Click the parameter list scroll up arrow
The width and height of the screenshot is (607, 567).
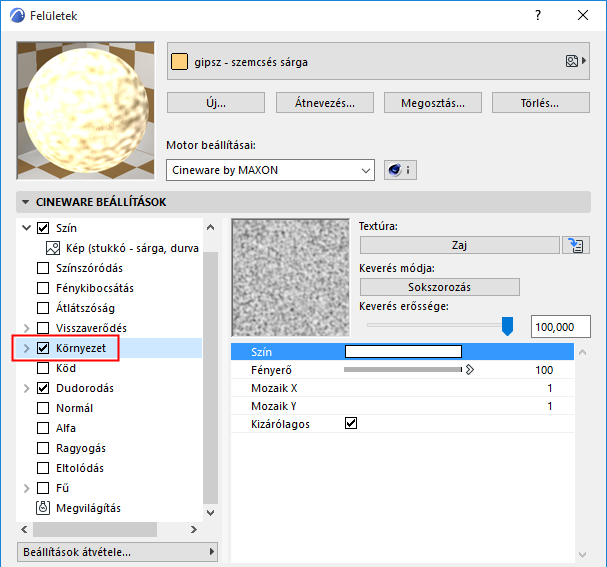pos(582,352)
